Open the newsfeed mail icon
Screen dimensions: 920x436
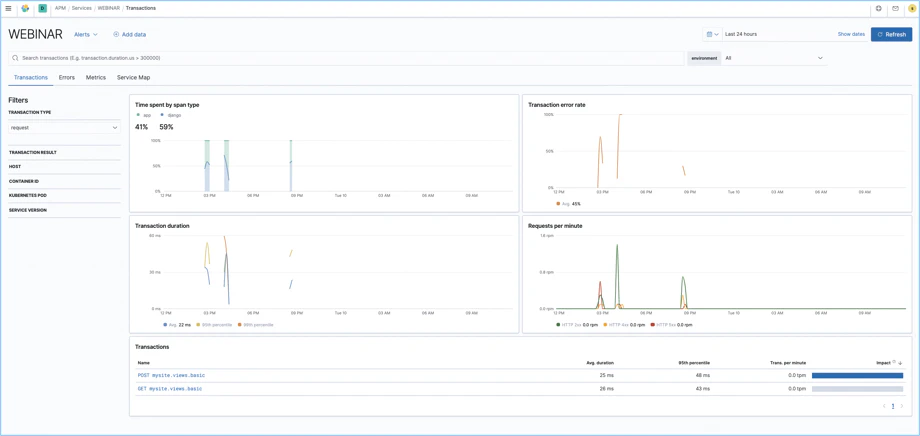pos(895,9)
